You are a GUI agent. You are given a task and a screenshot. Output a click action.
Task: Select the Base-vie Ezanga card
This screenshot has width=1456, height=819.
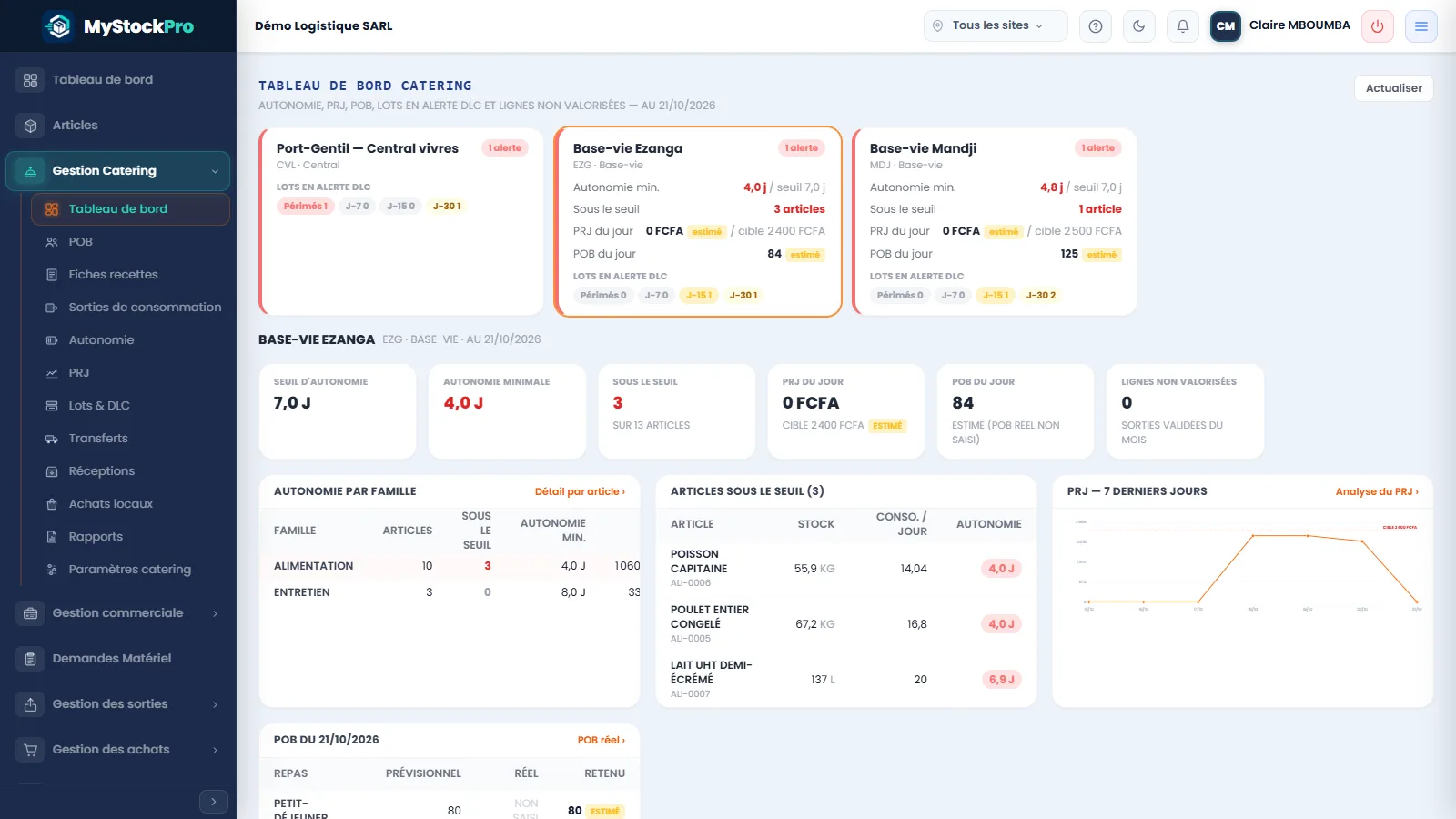[698, 222]
